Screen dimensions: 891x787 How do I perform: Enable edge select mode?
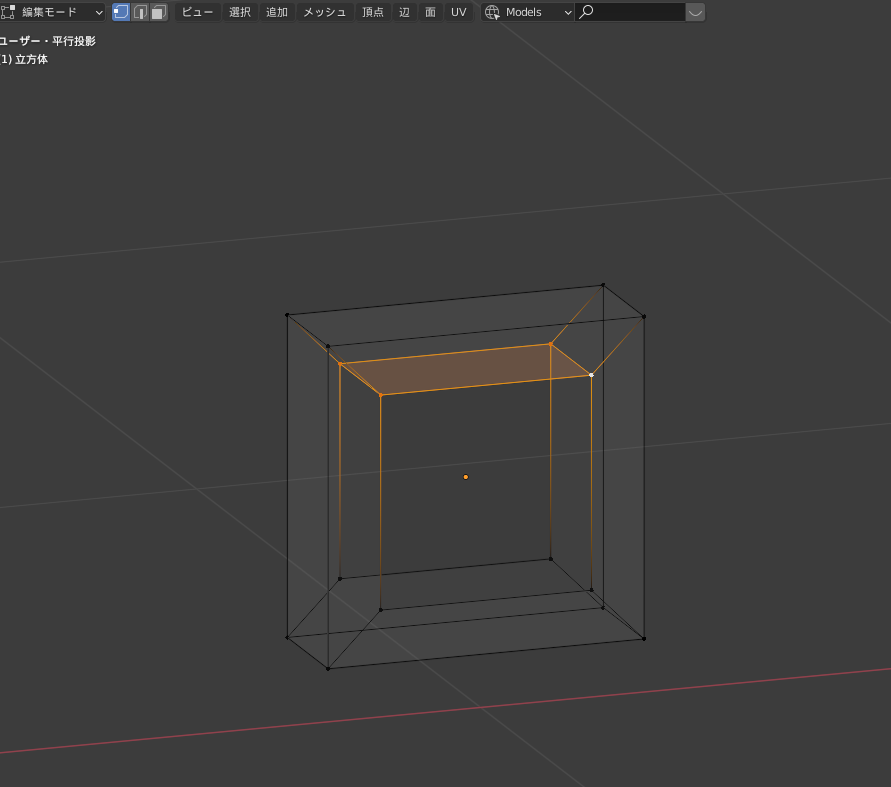click(x=140, y=12)
